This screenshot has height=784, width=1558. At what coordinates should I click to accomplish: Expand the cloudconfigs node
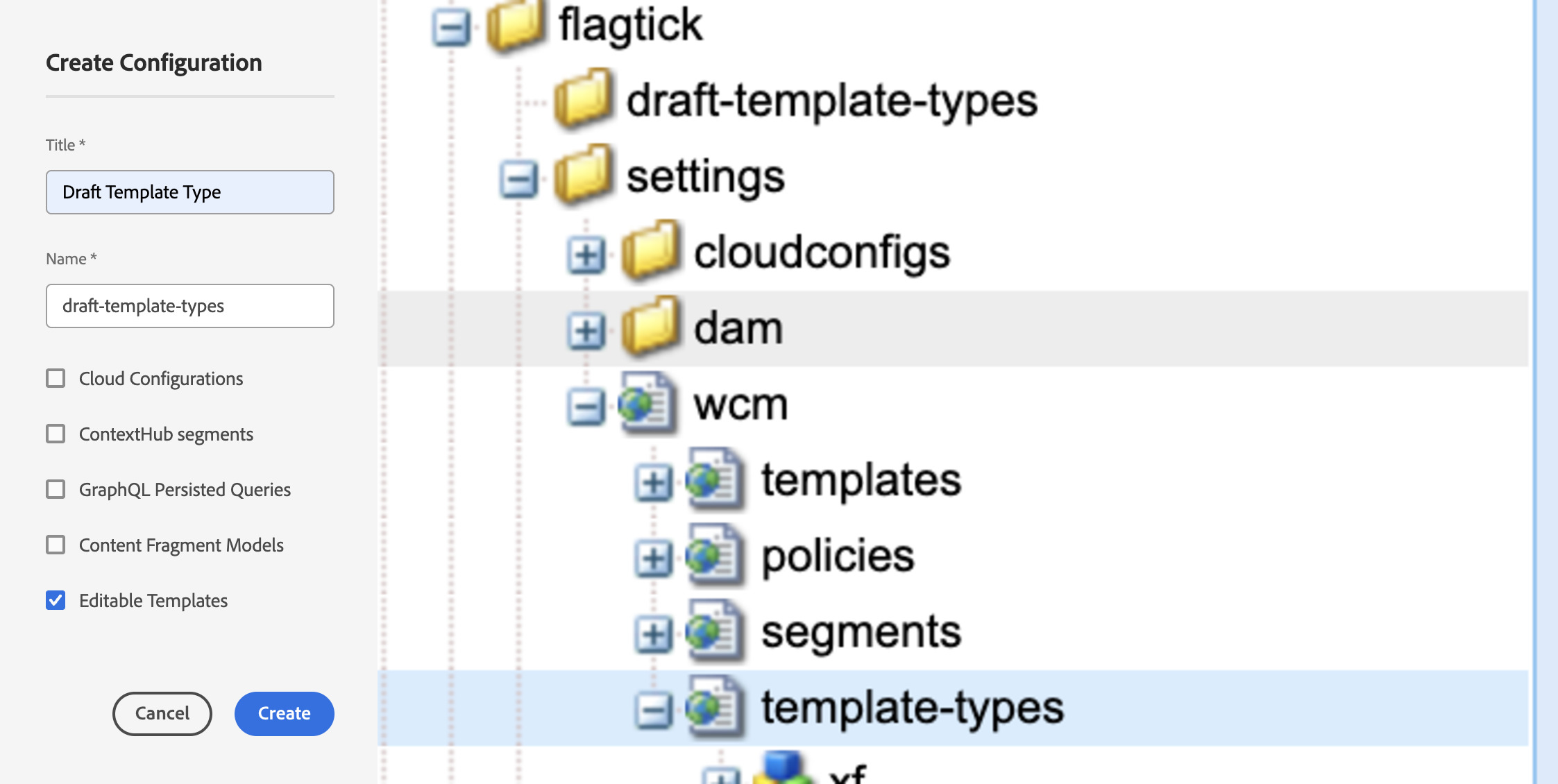click(586, 256)
